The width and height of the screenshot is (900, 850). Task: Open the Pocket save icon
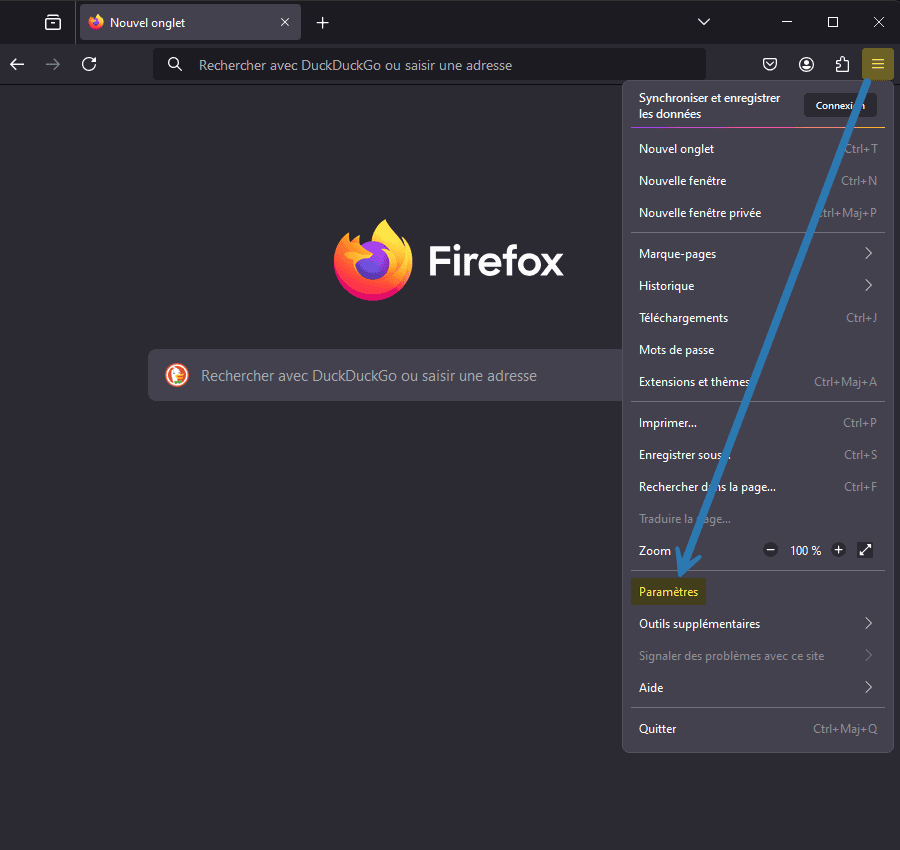click(x=770, y=64)
